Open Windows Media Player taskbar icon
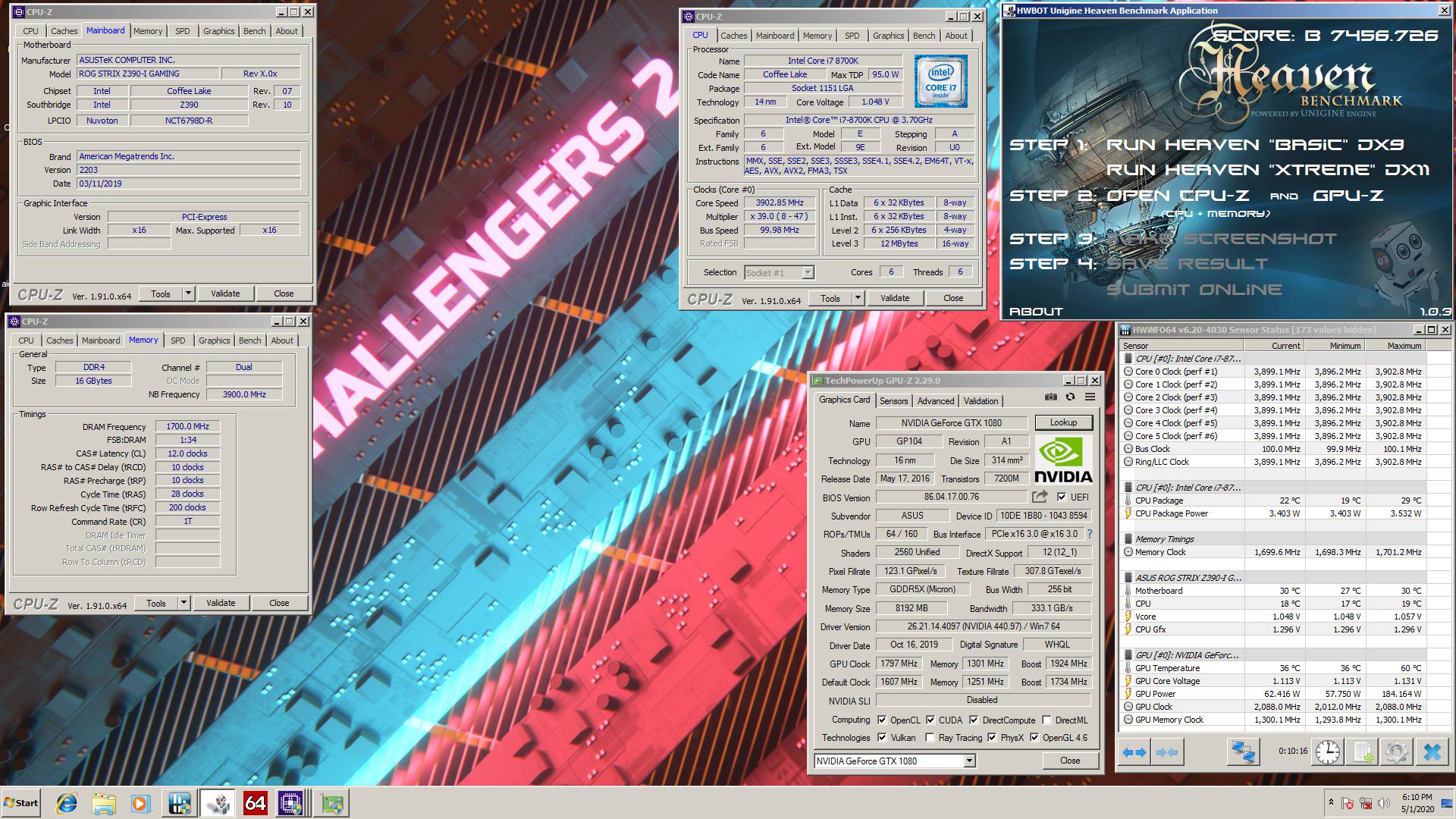The image size is (1456, 819). (x=140, y=803)
